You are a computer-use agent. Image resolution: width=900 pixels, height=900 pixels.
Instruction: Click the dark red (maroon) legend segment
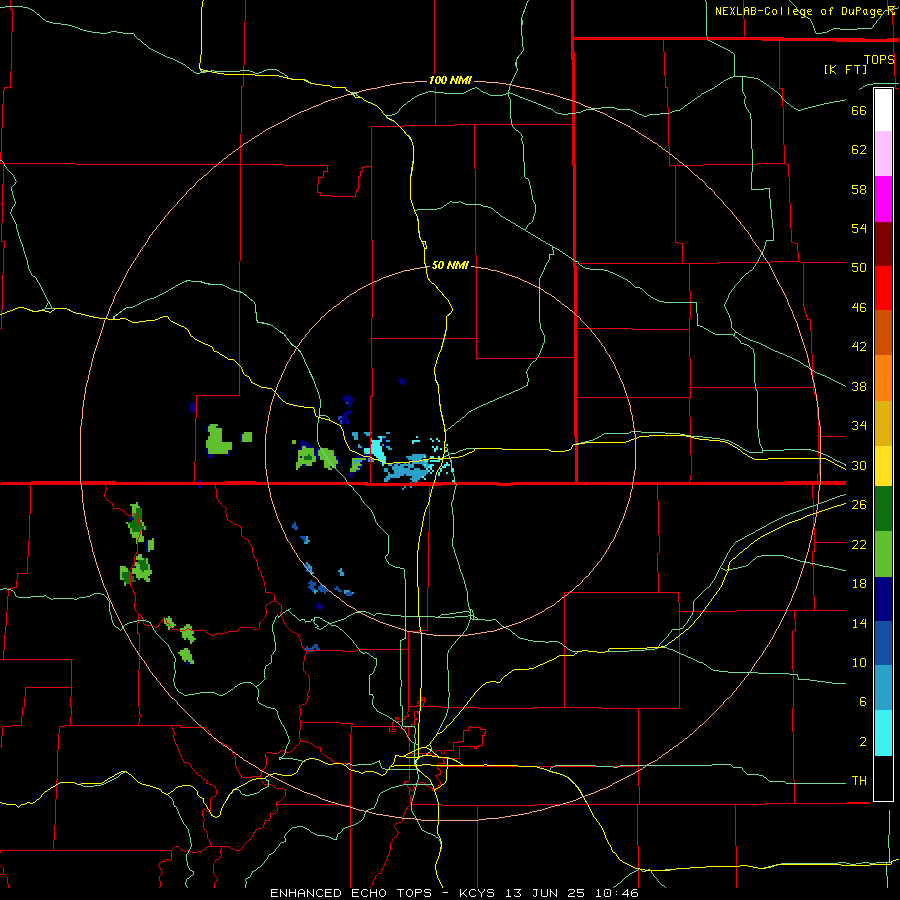coord(883,244)
